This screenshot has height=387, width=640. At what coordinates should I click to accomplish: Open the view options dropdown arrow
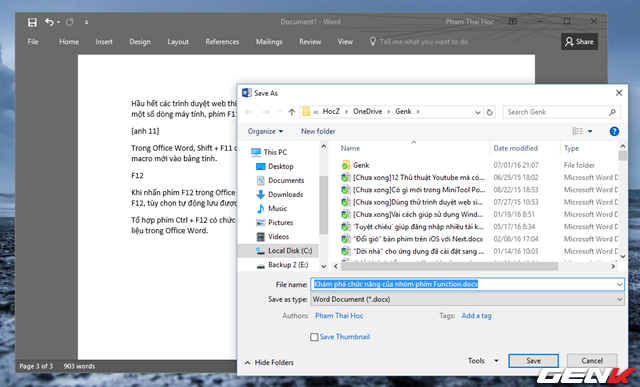coord(590,131)
